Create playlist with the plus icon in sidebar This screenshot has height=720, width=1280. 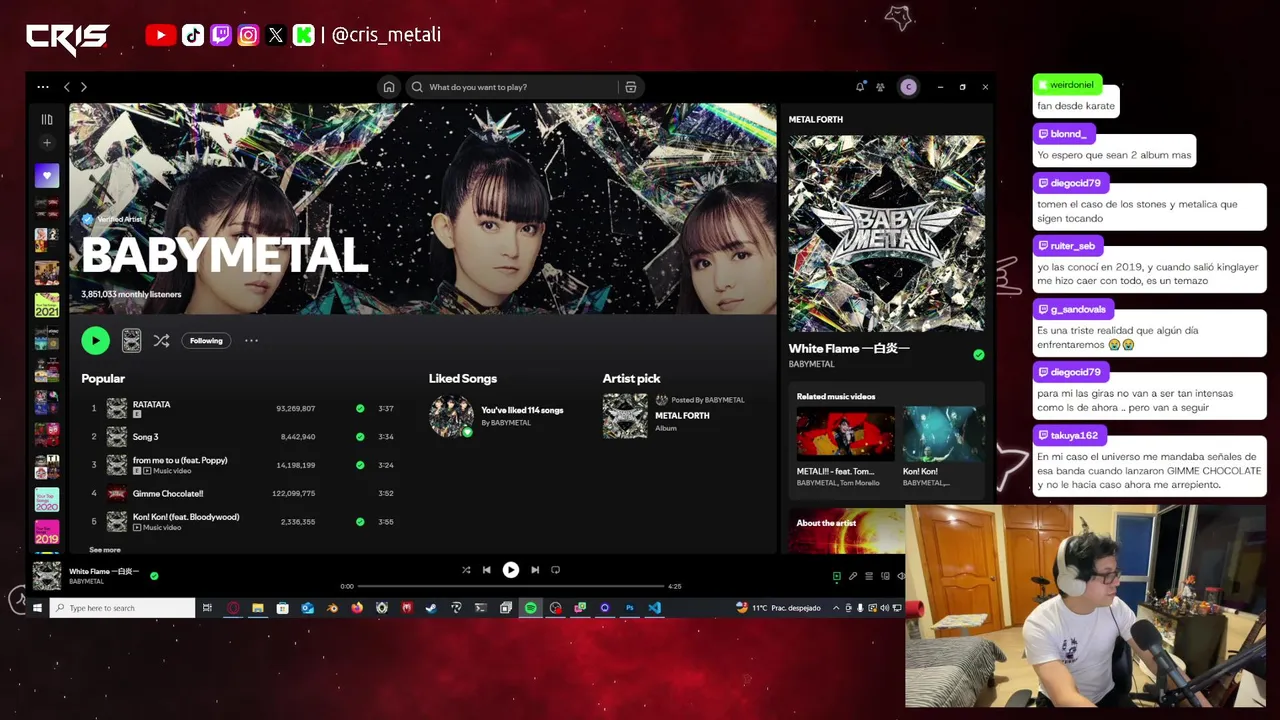coord(47,143)
